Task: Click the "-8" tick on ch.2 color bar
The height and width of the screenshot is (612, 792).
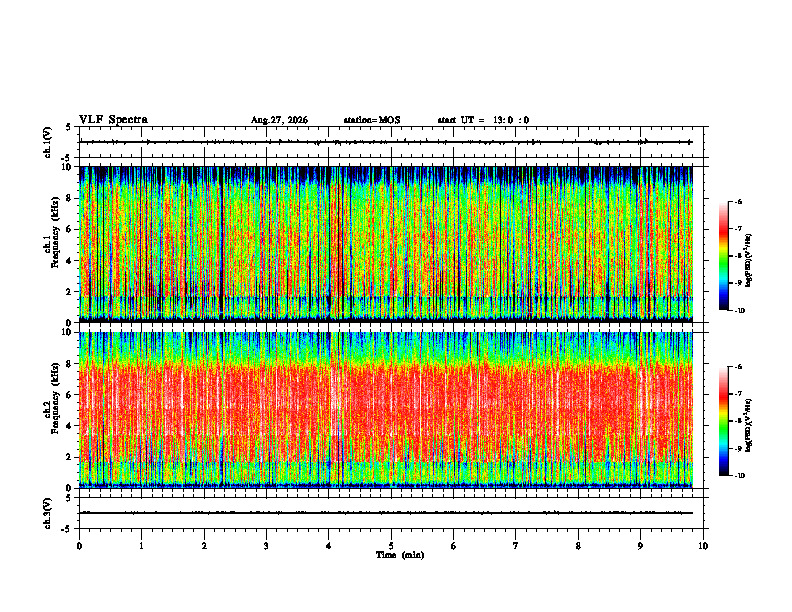Action: (738, 421)
